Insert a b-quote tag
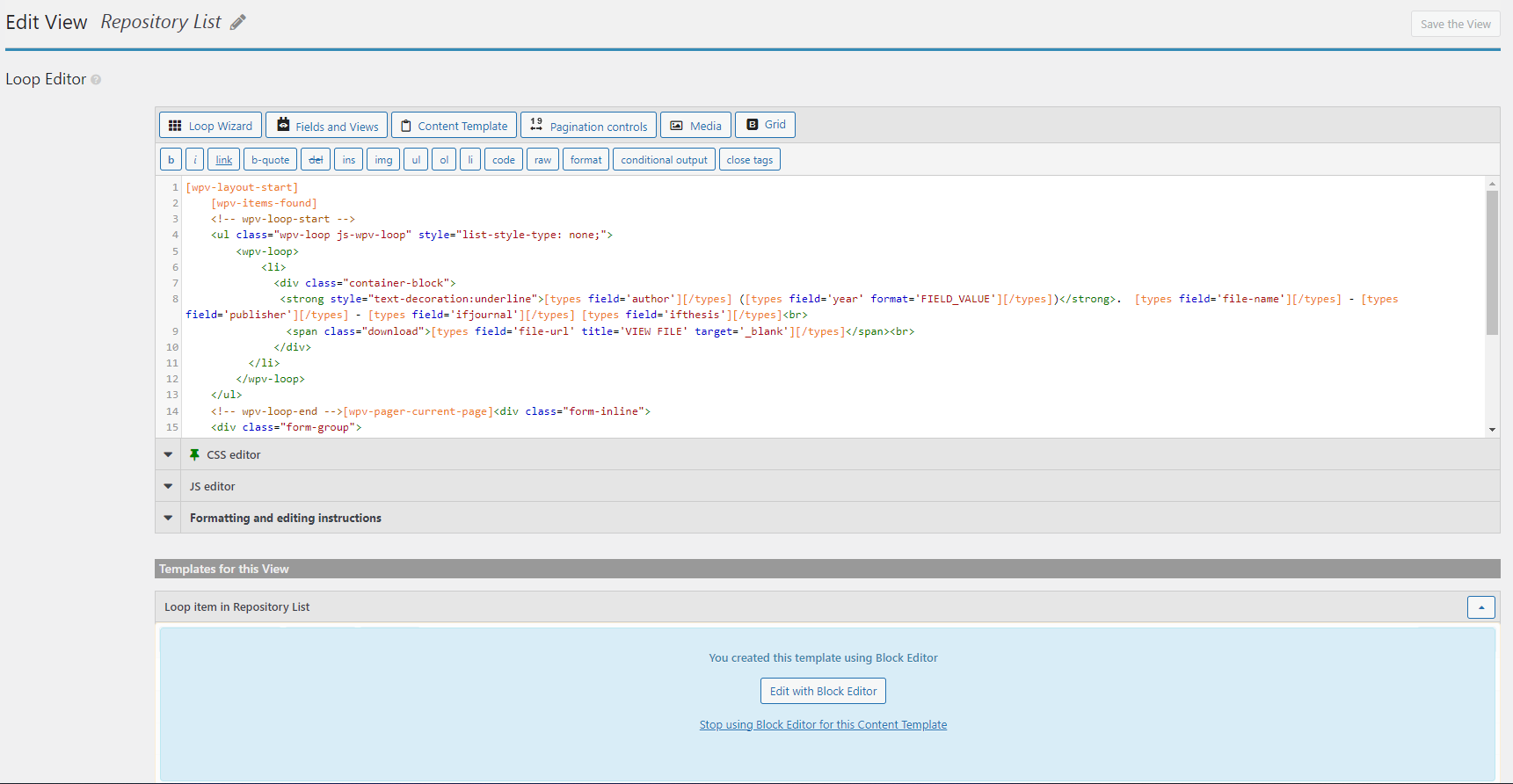The image size is (1513, 784). click(x=270, y=160)
